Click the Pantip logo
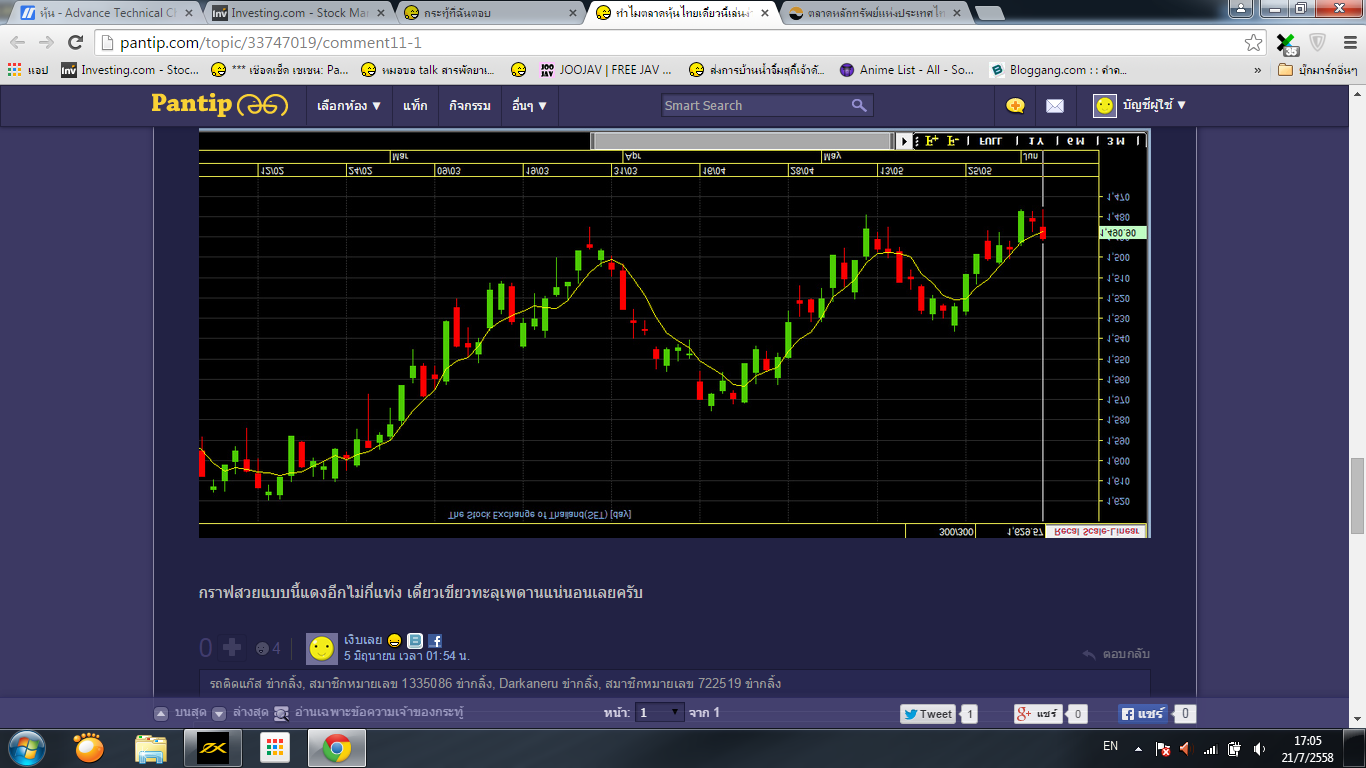The height and width of the screenshot is (768, 1366). [x=219, y=104]
